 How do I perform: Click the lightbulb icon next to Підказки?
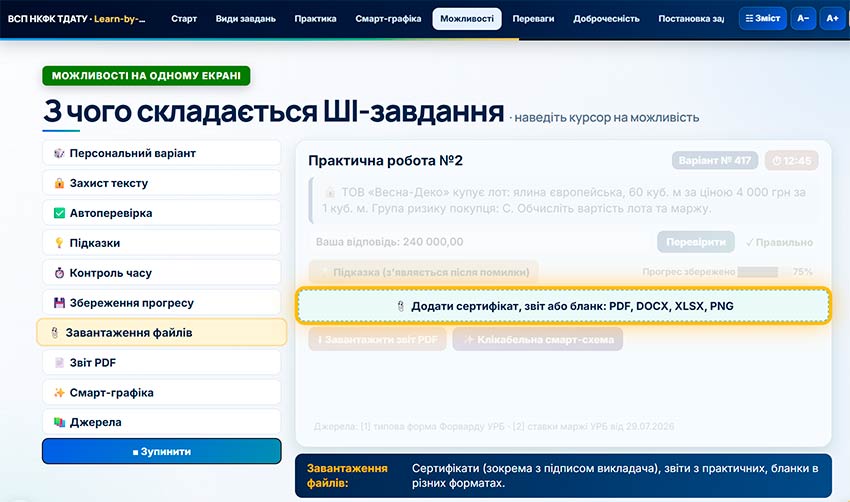pos(59,243)
